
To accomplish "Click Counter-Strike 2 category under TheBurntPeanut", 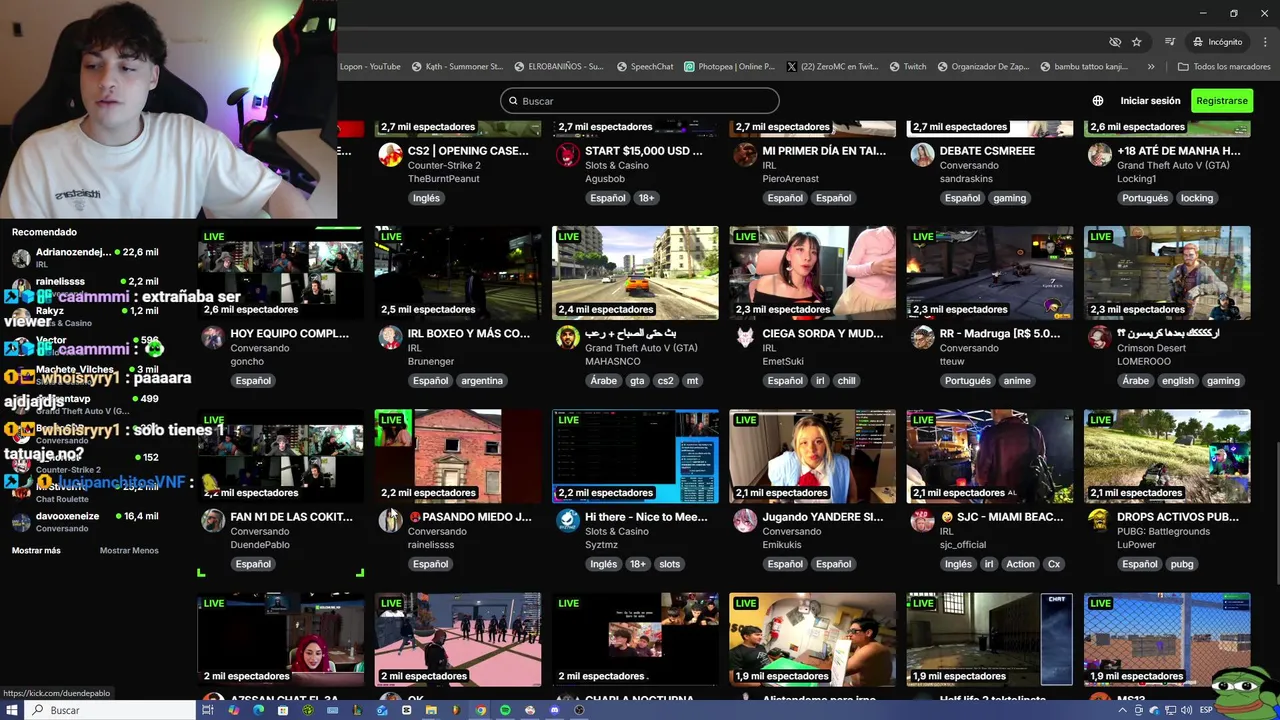I will [x=444, y=165].
